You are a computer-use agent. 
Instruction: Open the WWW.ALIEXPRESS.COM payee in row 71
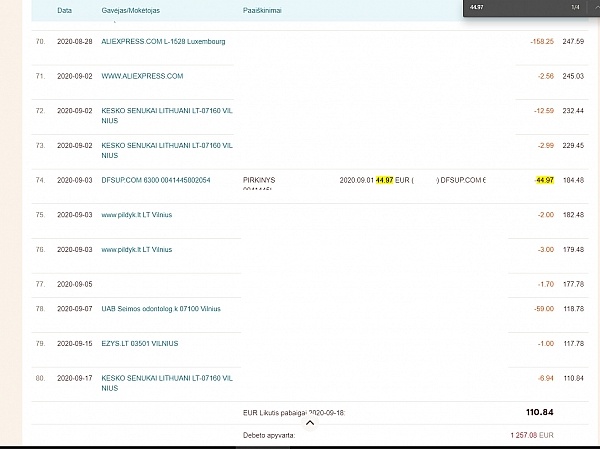click(x=142, y=76)
